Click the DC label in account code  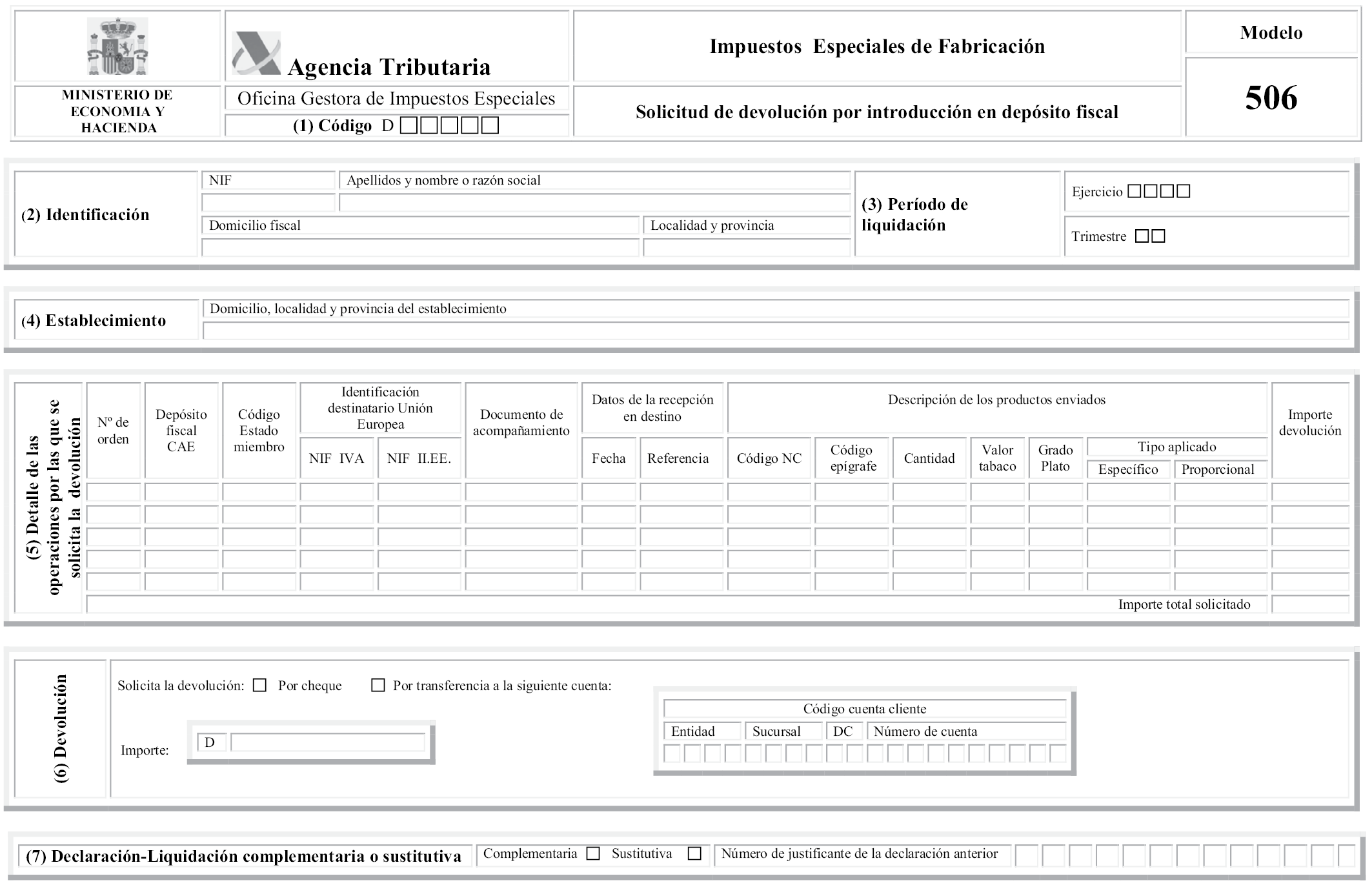point(843,731)
